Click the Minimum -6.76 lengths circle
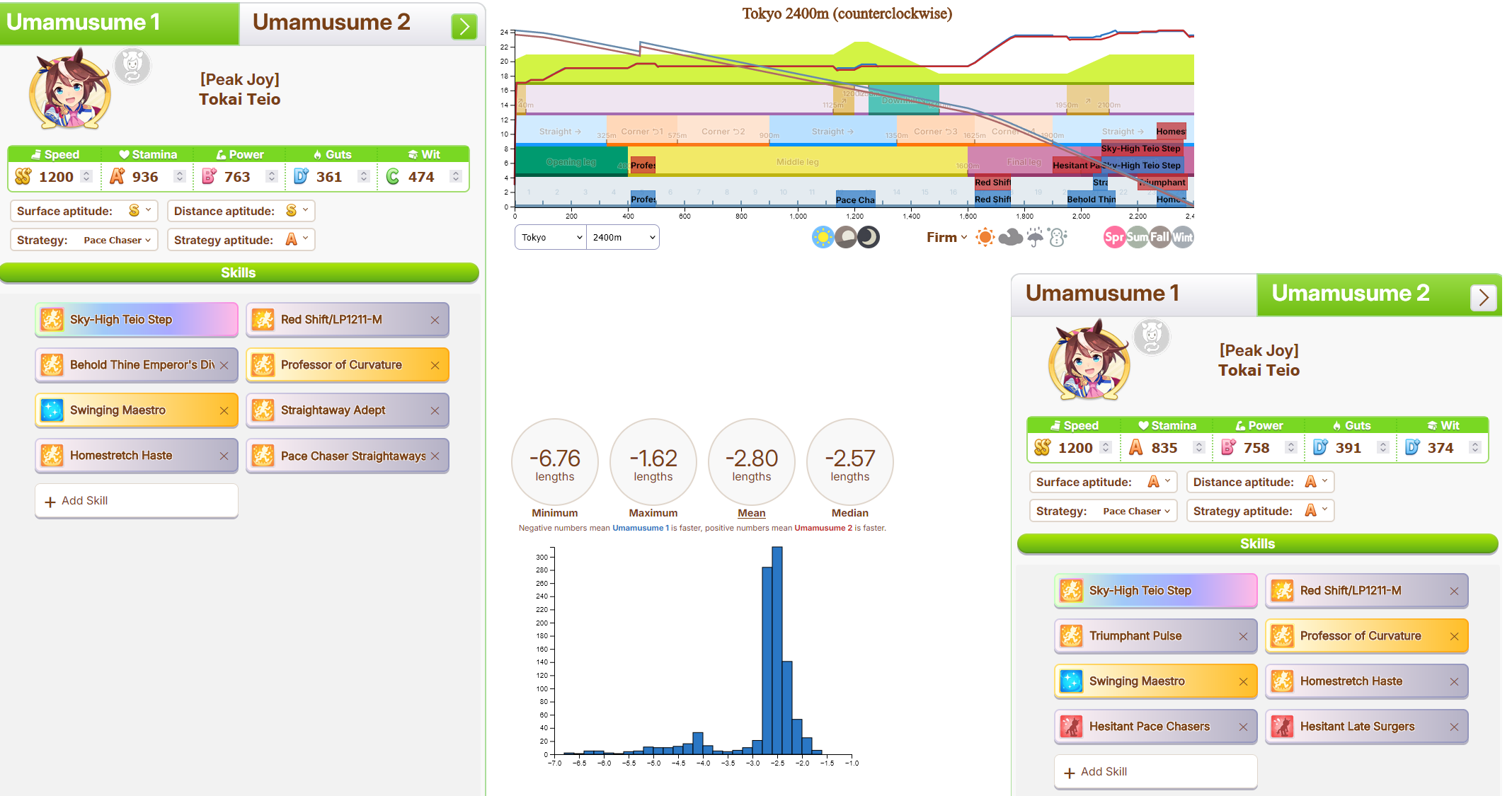This screenshot has height=796, width=1512. click(555, 463)
